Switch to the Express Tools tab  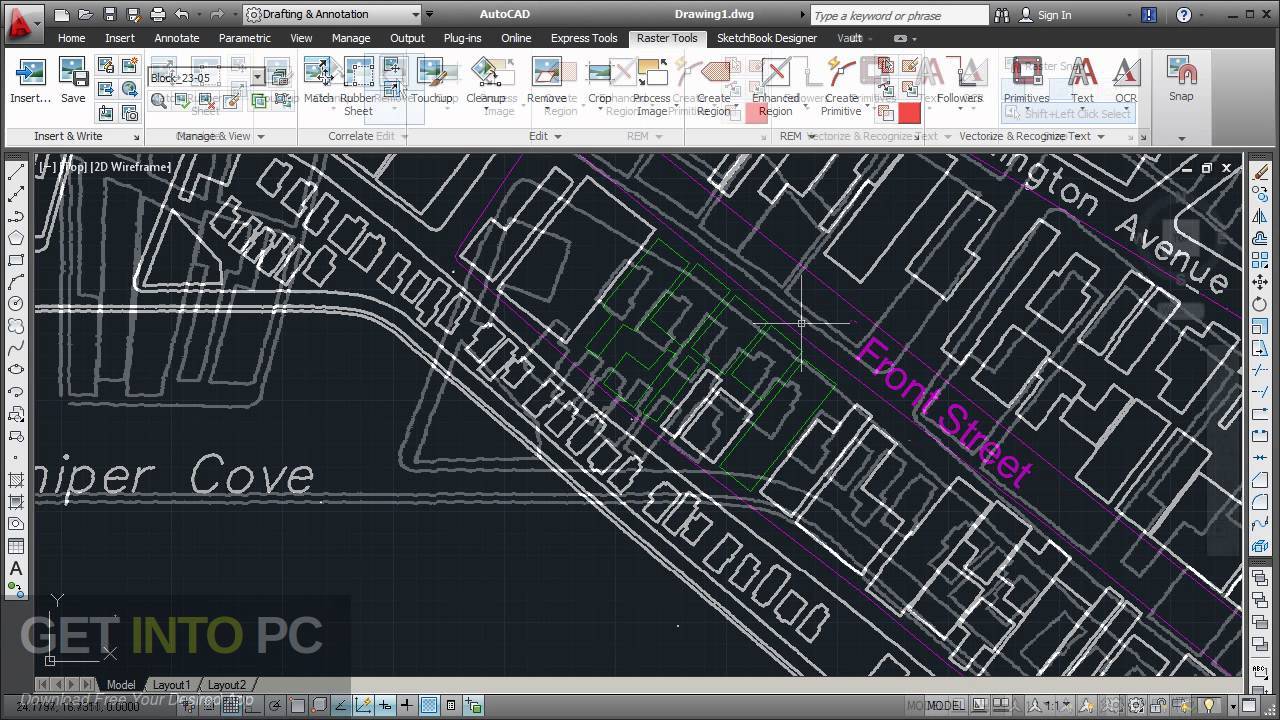(584, 38)
